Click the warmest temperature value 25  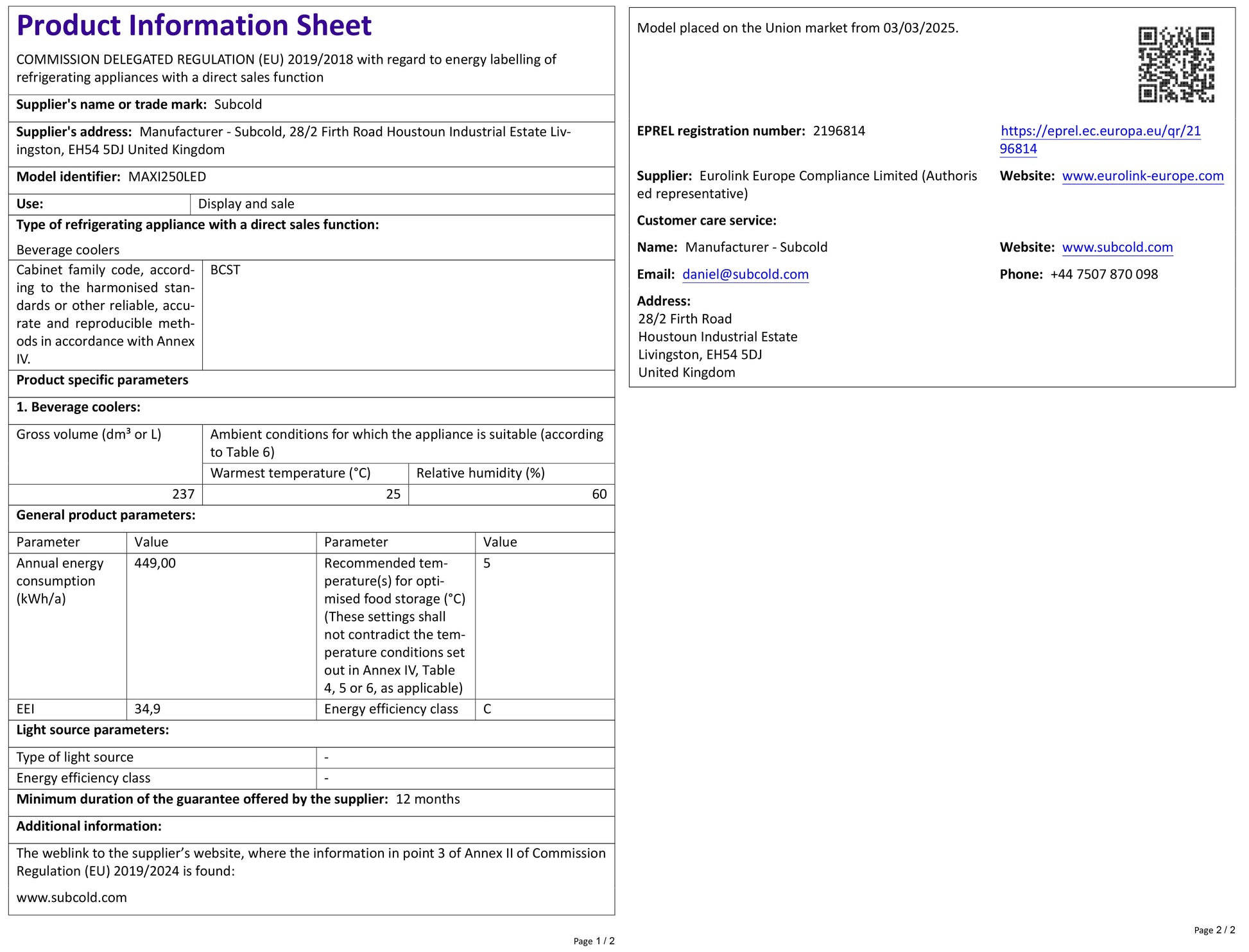click(x=393, y=494)
